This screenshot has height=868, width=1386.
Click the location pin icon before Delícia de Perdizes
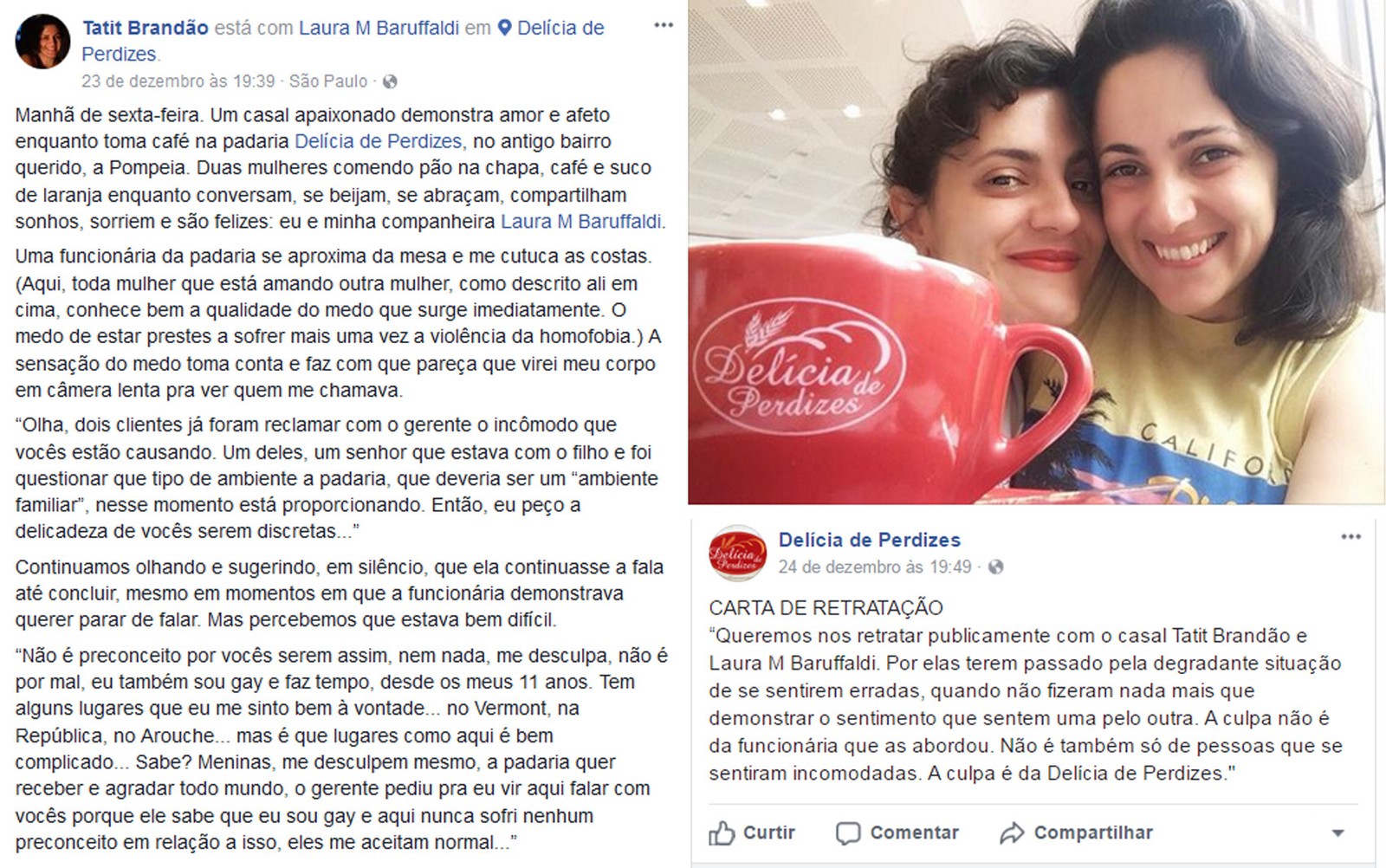point(505,28)
